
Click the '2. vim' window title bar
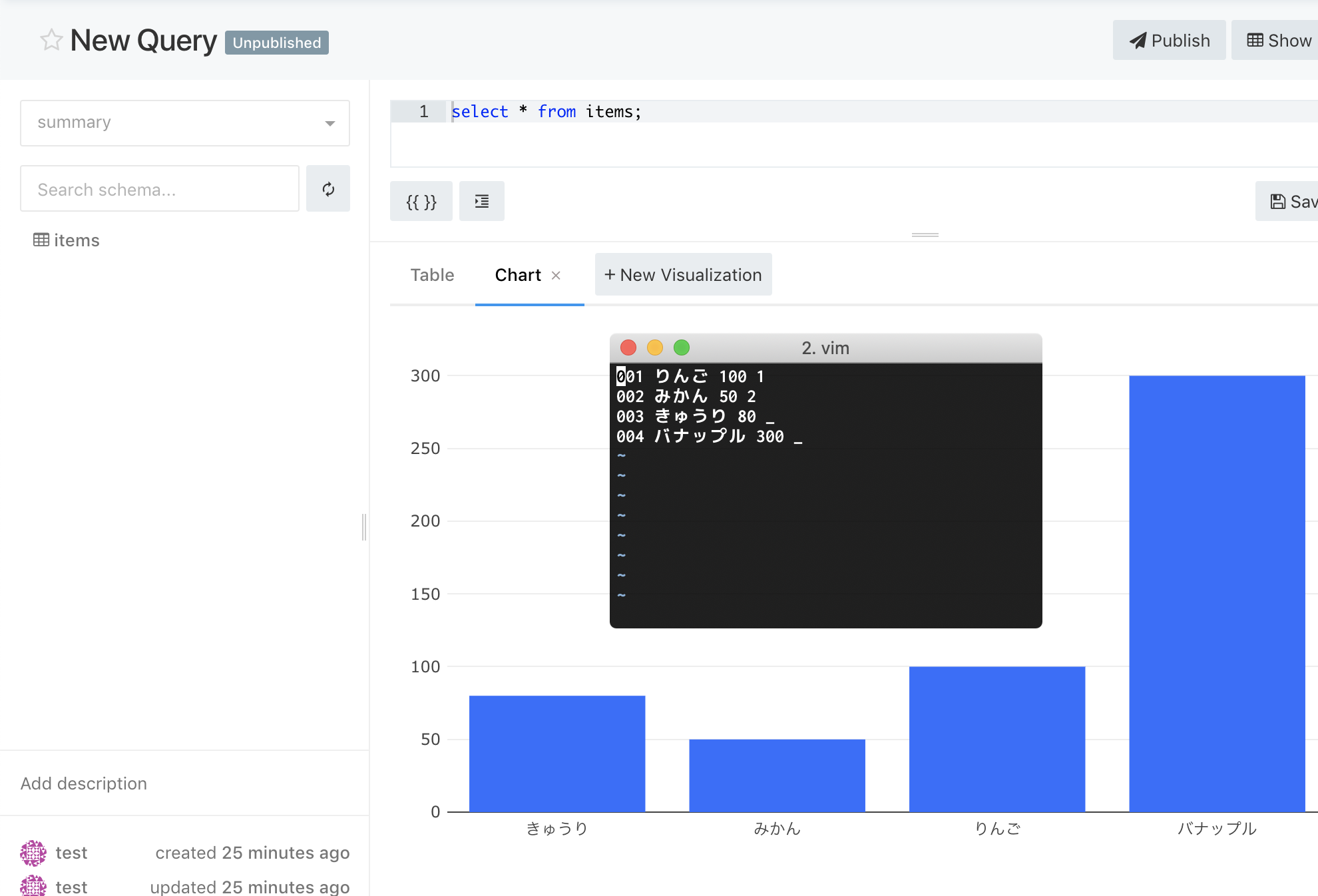[x=825, y=348]
